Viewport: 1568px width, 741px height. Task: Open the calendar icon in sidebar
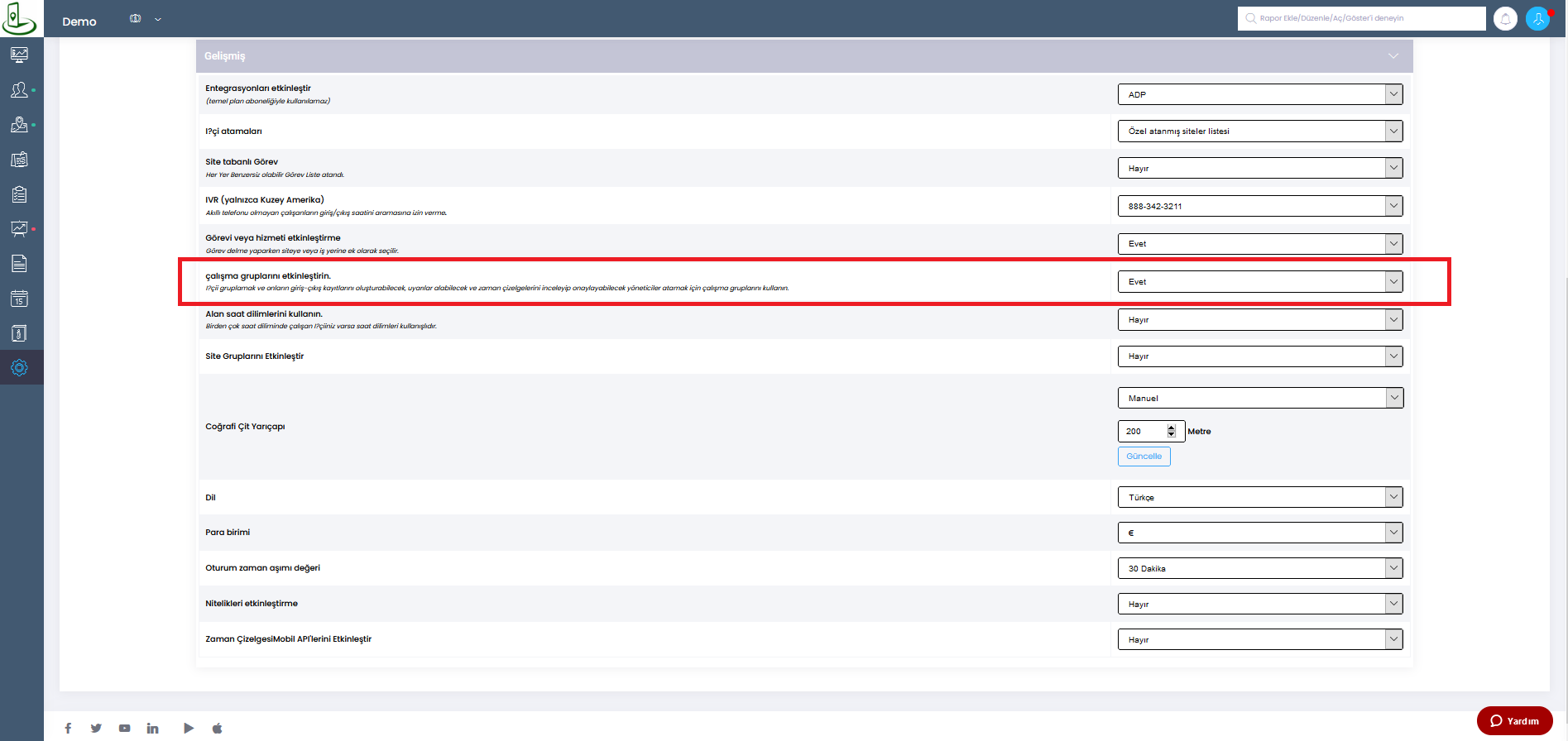tap(19, 299)
